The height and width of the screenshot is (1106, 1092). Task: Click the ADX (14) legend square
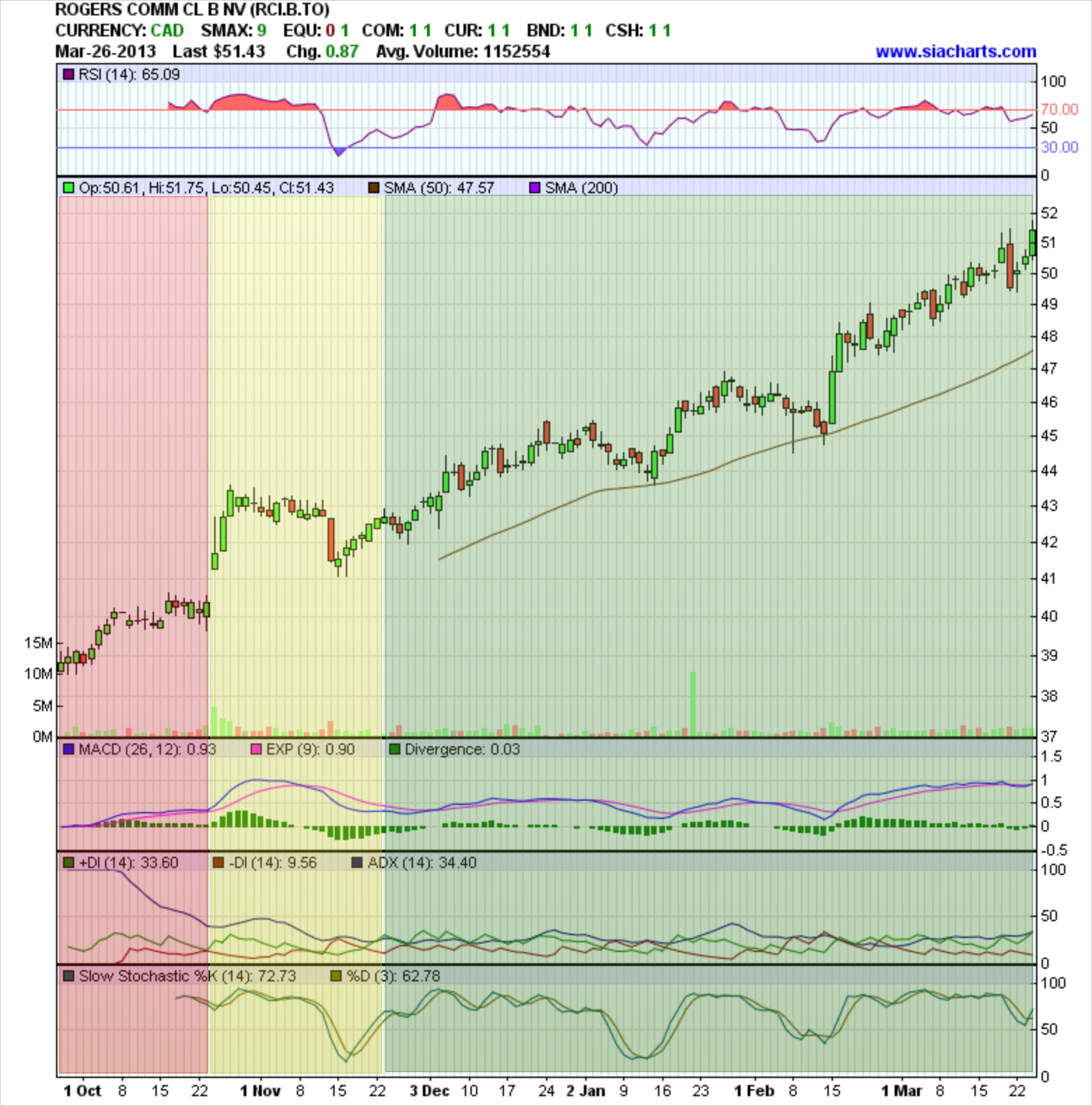click(358, 862)
